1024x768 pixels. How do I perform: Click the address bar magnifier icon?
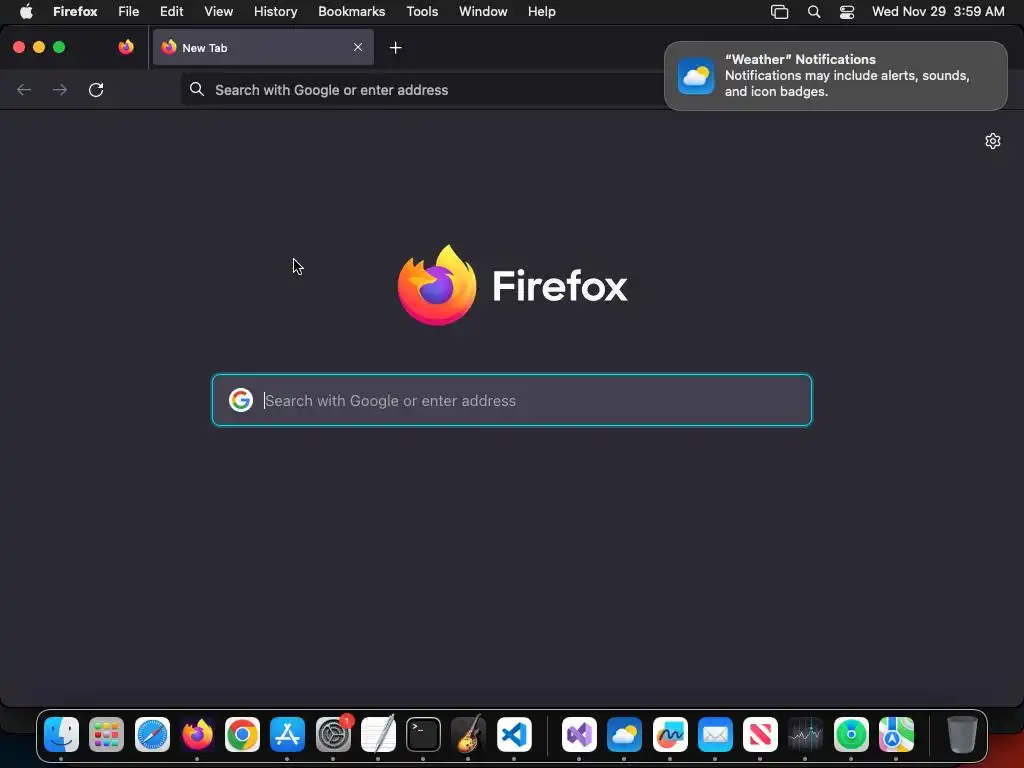click(x=197, y=89)
